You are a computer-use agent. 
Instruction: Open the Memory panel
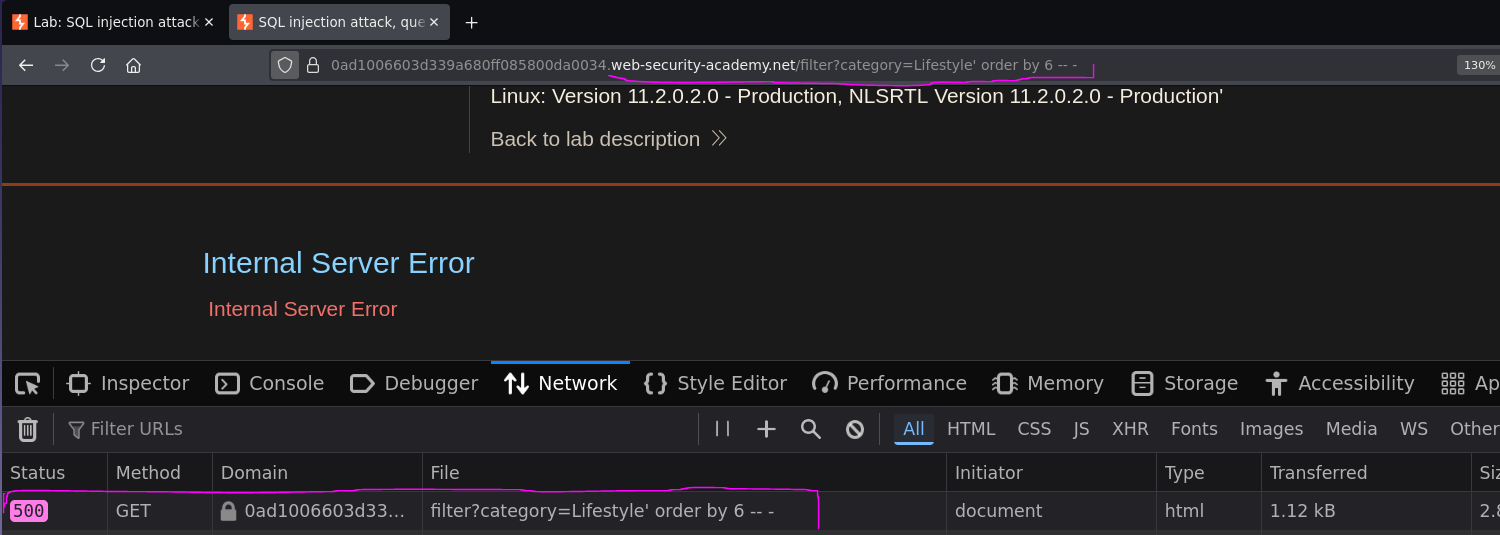1048,383
